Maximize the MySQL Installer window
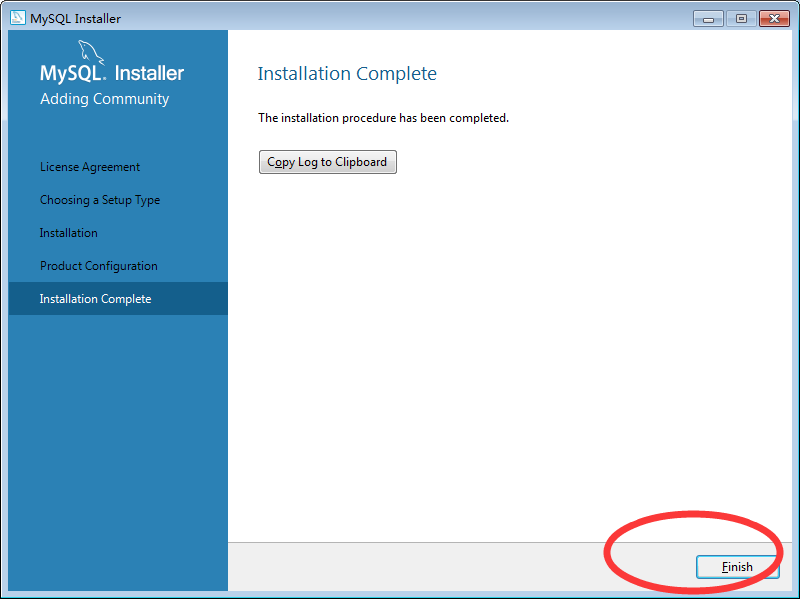This screenshot has width=800, height=599. point(741,19)
